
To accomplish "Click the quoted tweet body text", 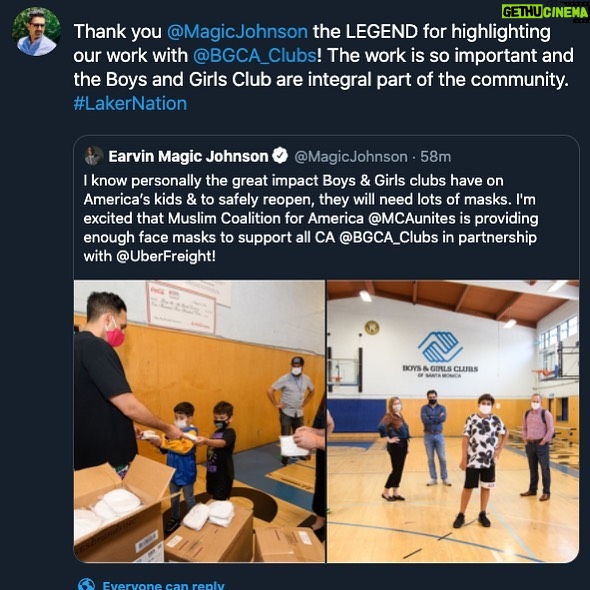I will click(311, 219).
